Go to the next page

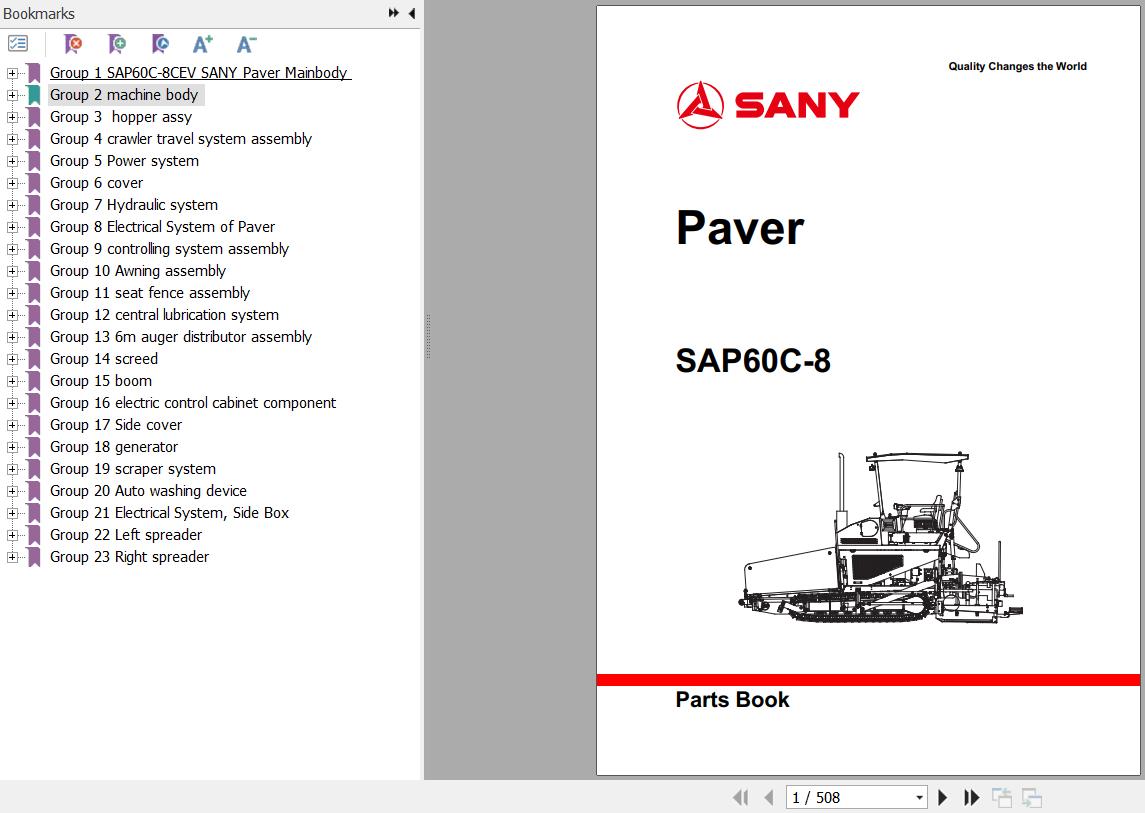point(943,798)
